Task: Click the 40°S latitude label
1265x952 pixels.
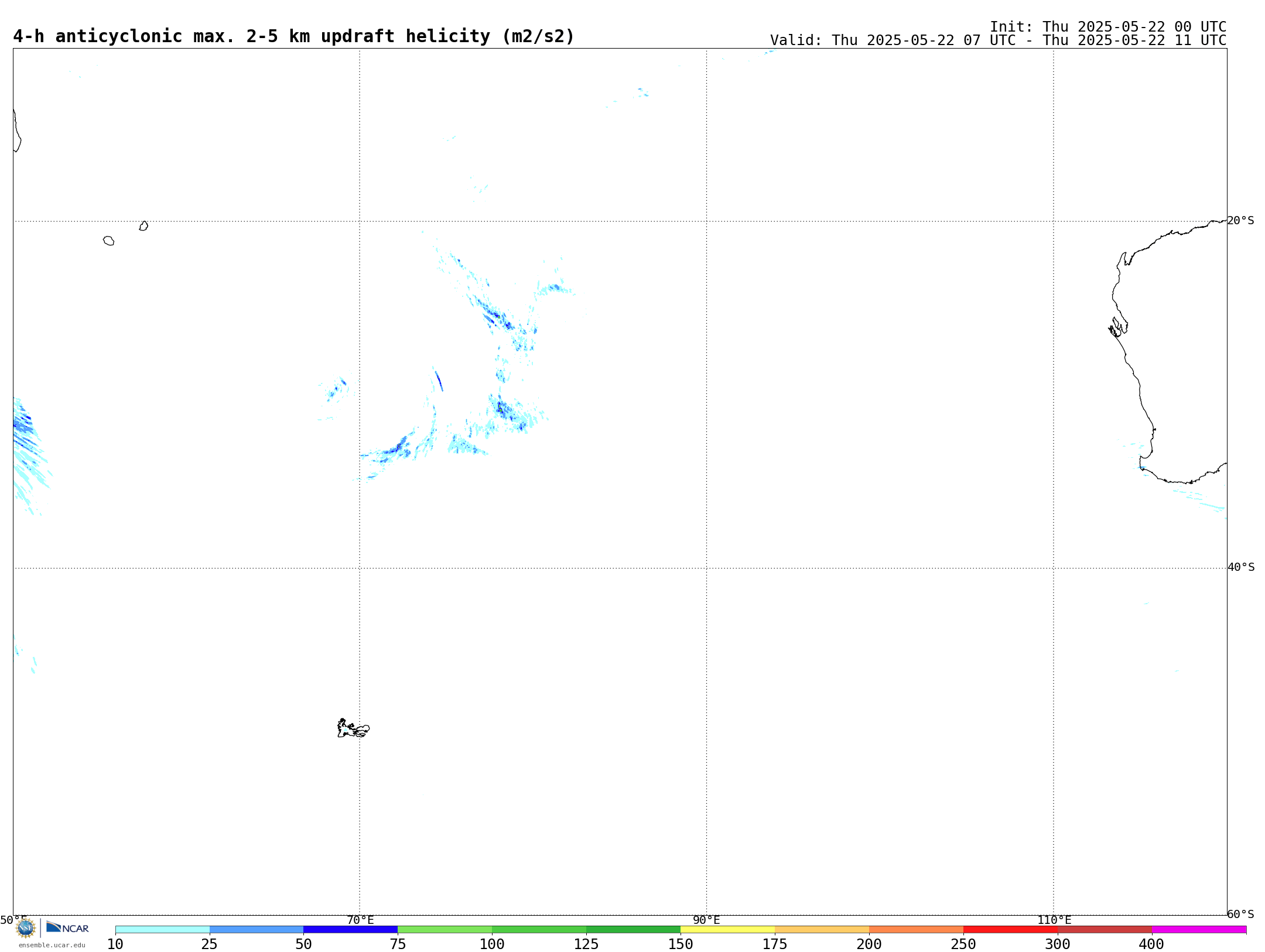Action: pyautogui.click(x=1241, y=567)
